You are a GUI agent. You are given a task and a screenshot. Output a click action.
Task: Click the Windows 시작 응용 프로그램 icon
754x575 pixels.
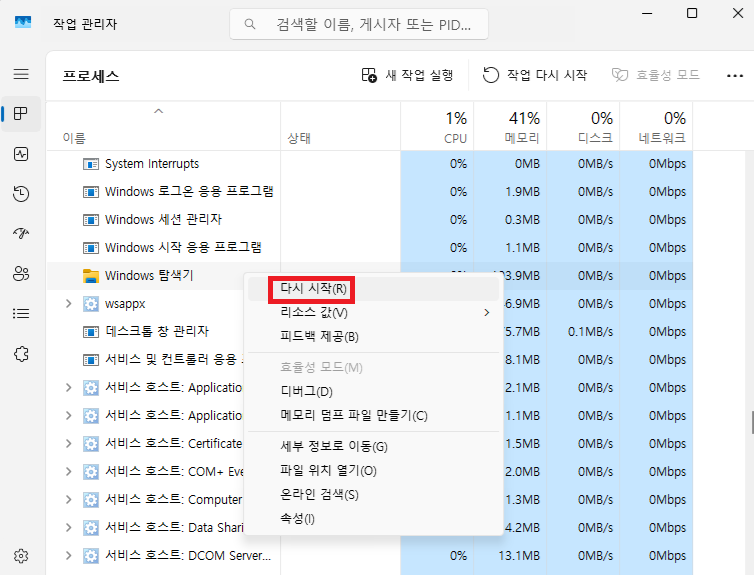tap(91, 248)
